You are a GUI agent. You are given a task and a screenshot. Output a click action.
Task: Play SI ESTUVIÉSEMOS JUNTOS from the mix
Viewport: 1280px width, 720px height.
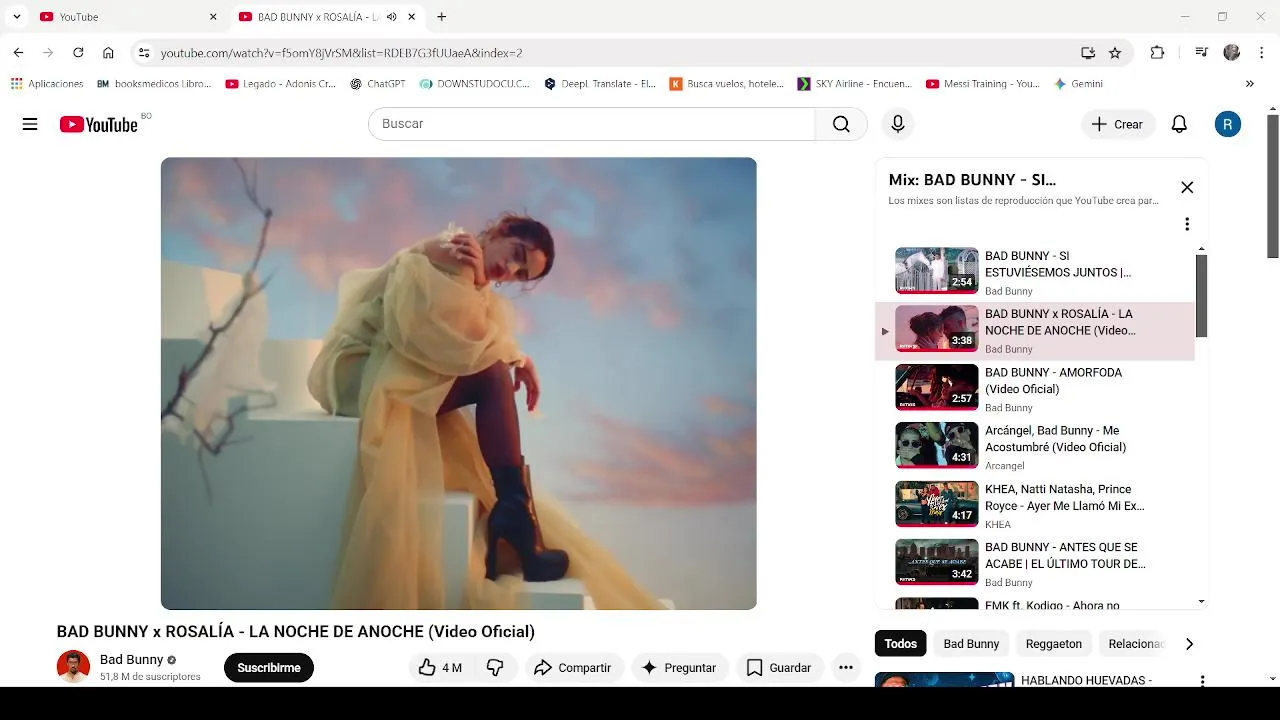point(1035,272)
